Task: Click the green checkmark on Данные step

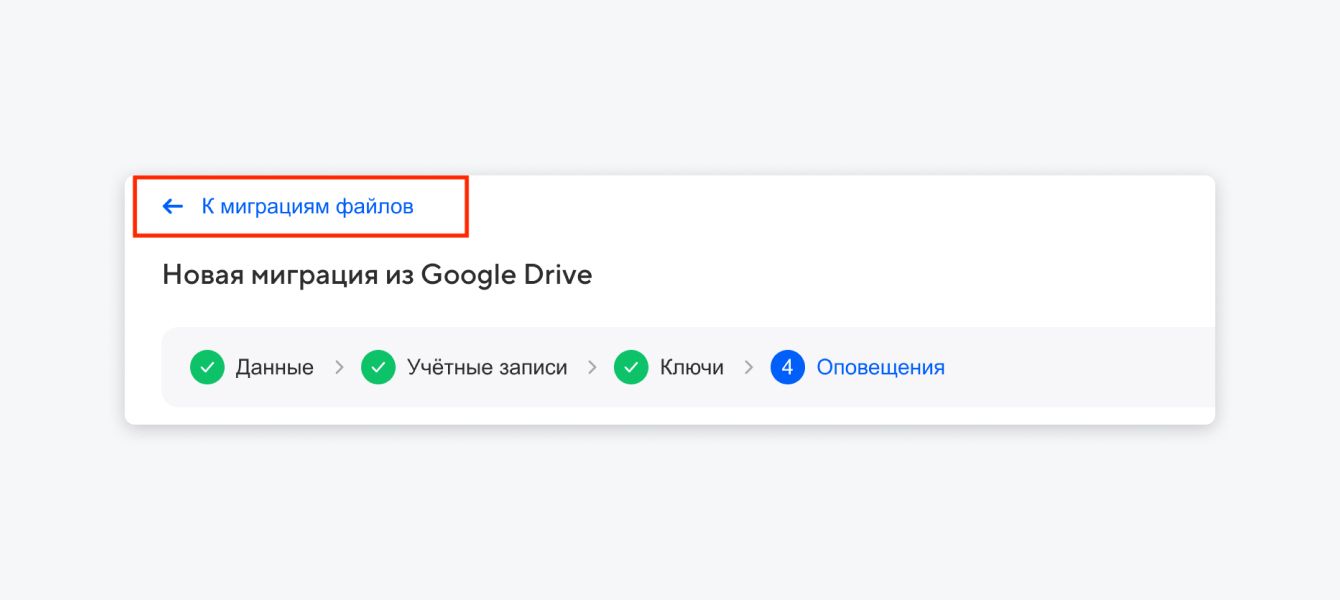Action: (x=206, y=367)
